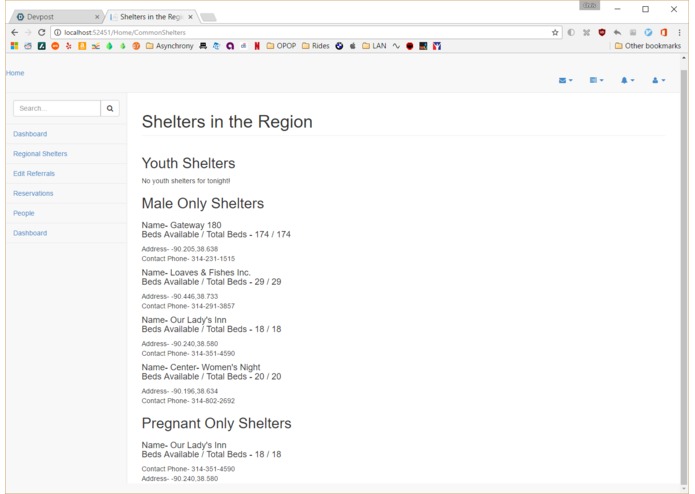Expand the user profile dropdown
The image size is (695, 494).
659,80
